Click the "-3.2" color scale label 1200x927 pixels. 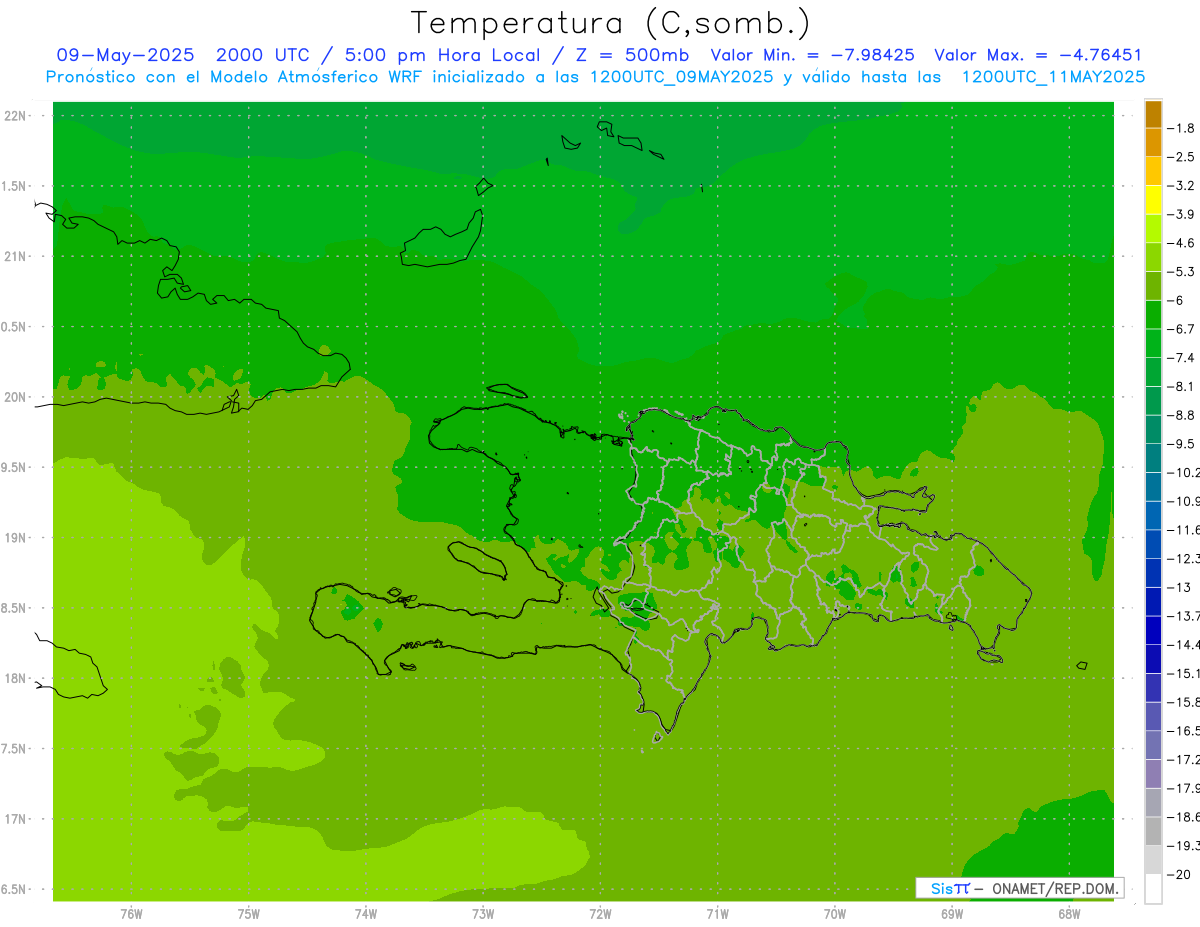pos(1180,186)
